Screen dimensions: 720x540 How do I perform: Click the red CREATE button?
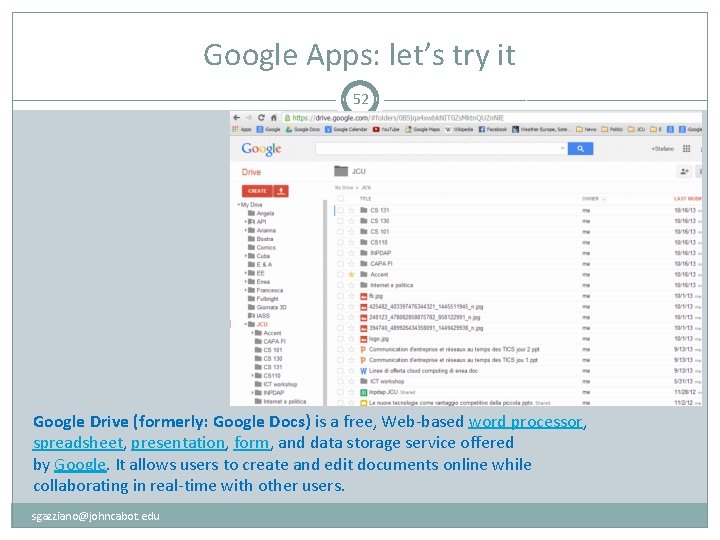(x=257, y=191)
